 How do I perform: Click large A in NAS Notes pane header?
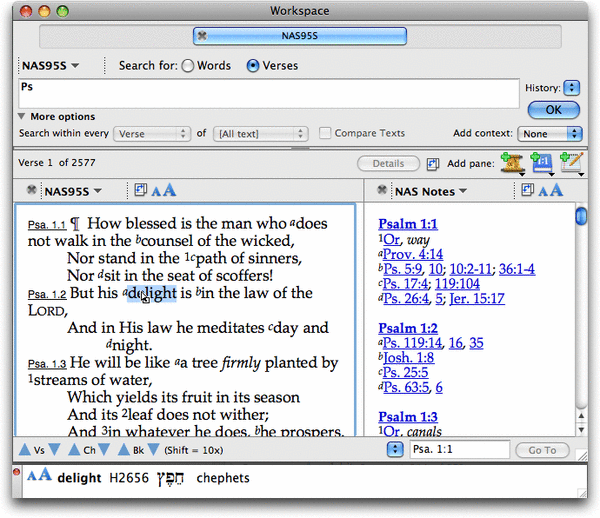(x=556, y=190)
